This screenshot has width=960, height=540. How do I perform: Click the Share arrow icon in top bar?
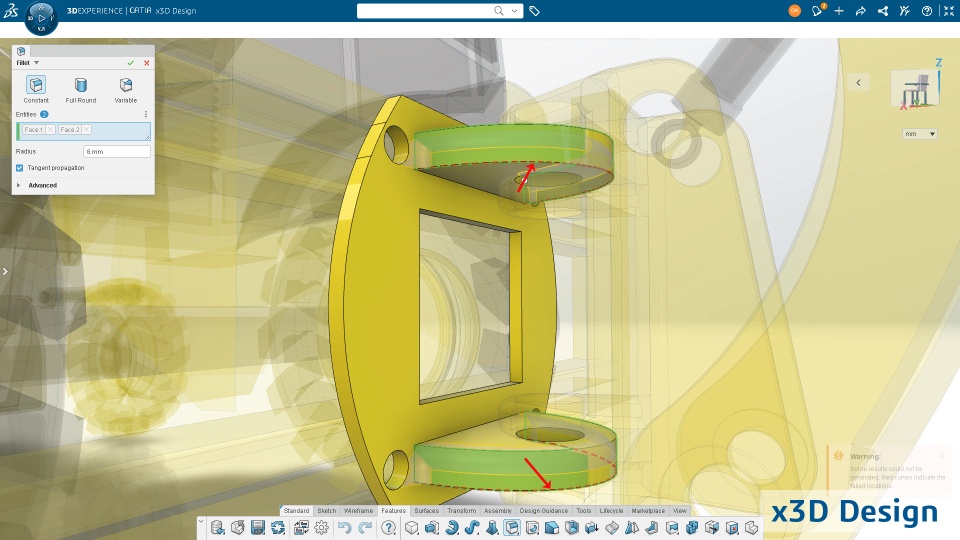(x=861, y=11)
